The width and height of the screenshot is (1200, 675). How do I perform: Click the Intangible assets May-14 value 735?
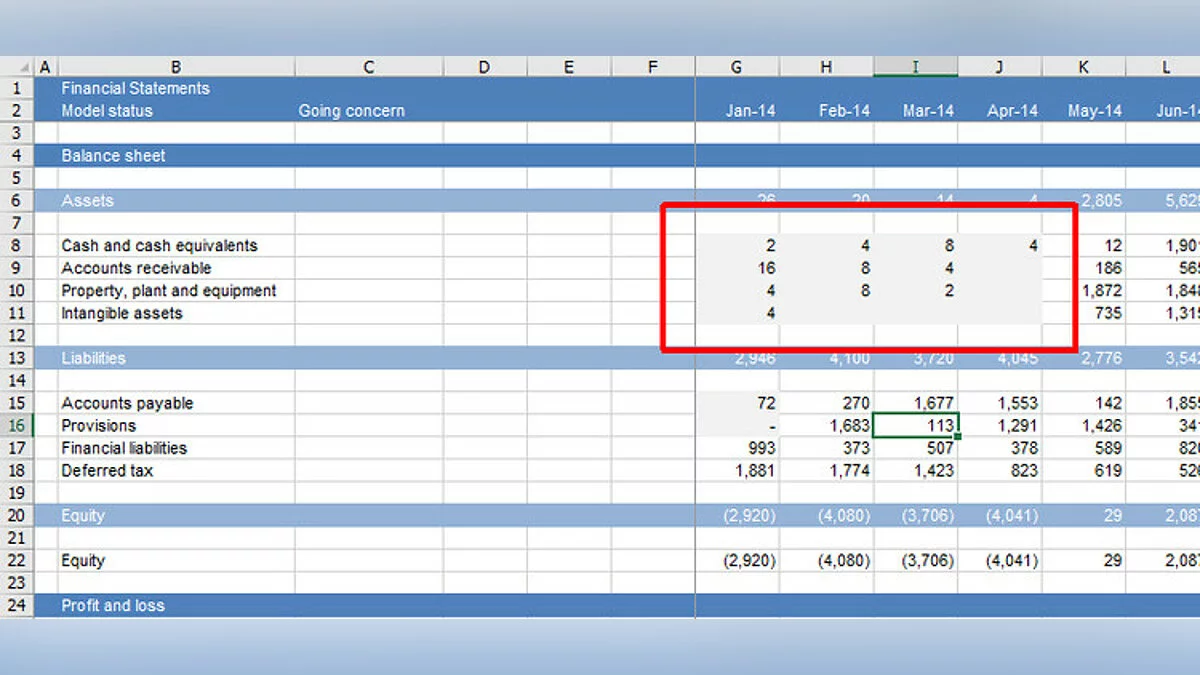[x=1084, y=313]
